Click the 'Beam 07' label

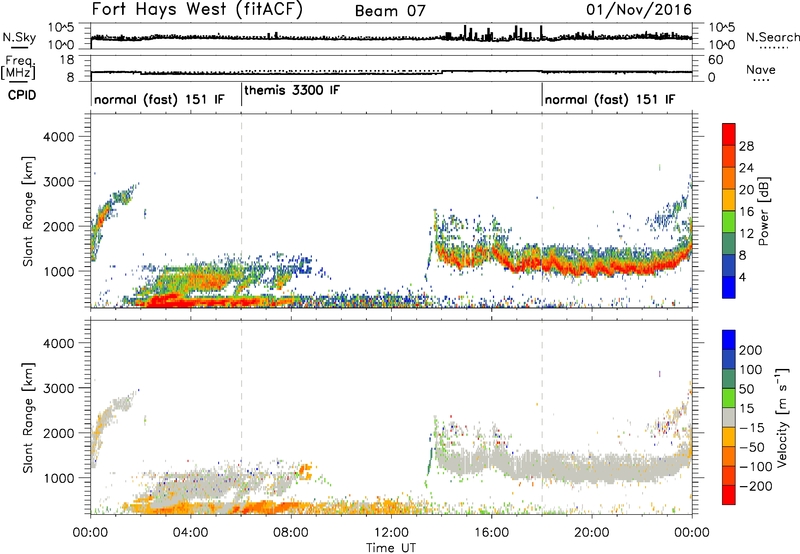(390, 11)
